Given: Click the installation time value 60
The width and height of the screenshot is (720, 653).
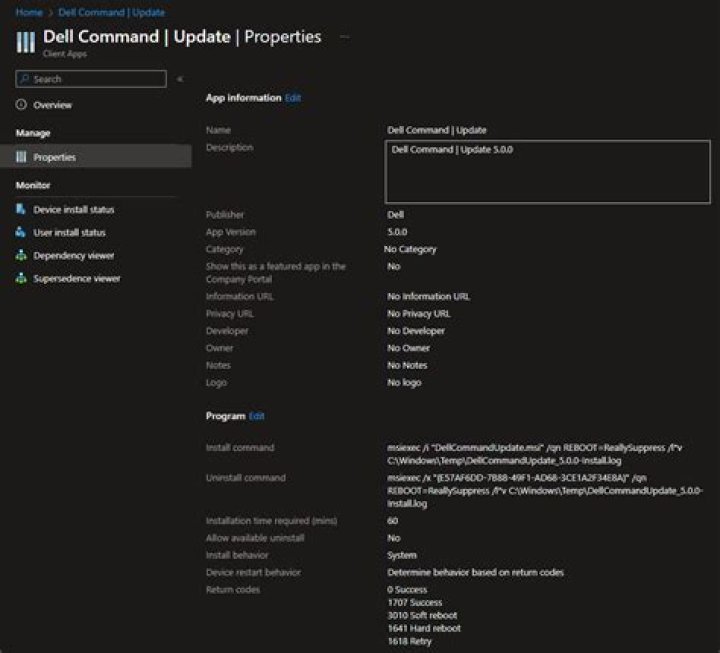Looking at the screenshot, I should pos(393,521).
